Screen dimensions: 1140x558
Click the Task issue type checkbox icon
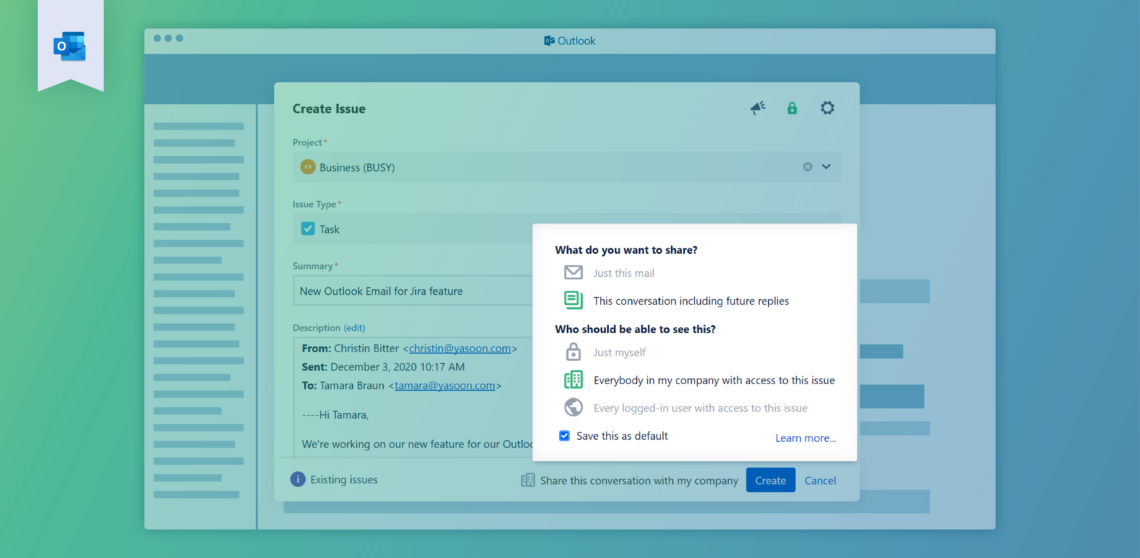308,228
